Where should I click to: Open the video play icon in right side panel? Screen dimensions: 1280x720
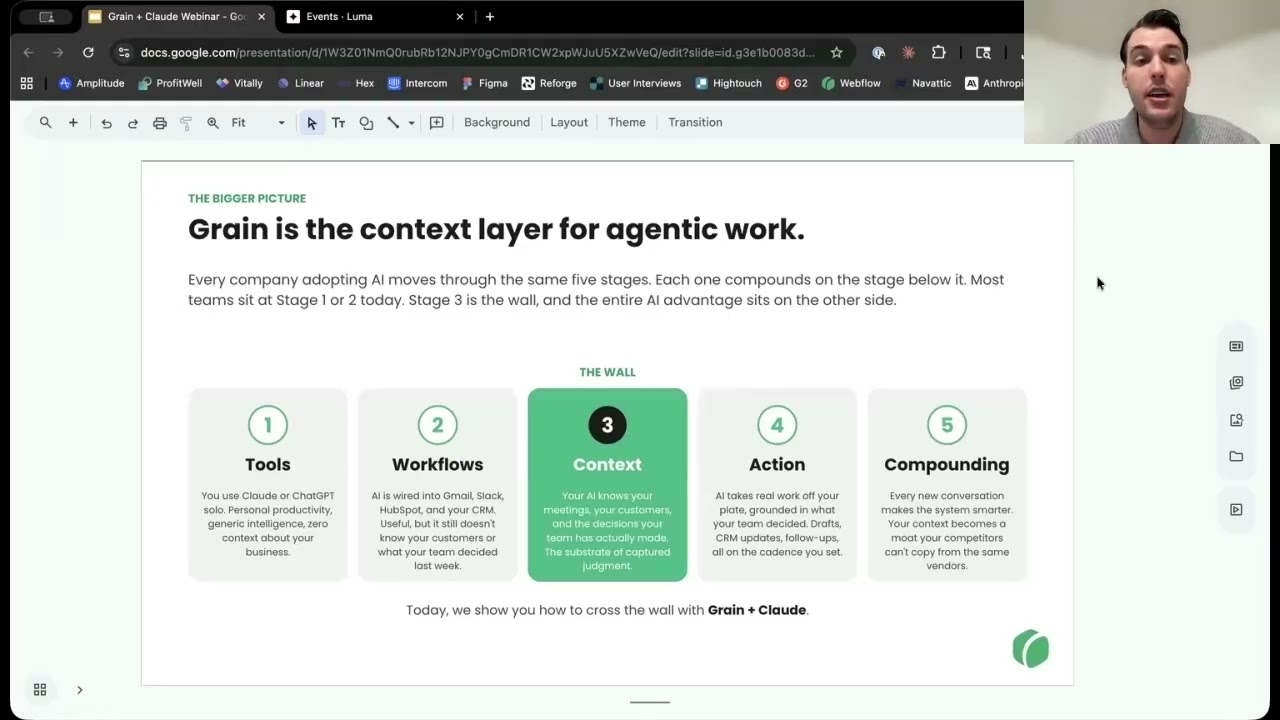coord(1236,510)
